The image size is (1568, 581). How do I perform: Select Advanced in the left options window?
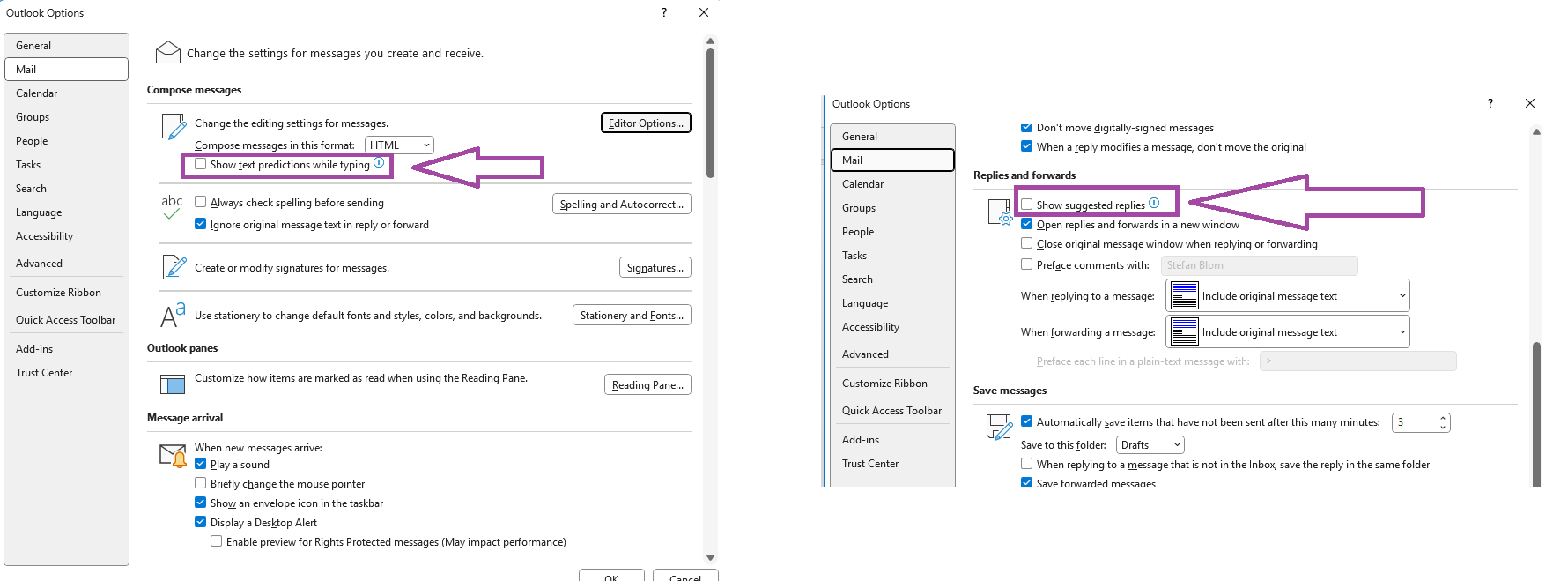pos(66,264)
